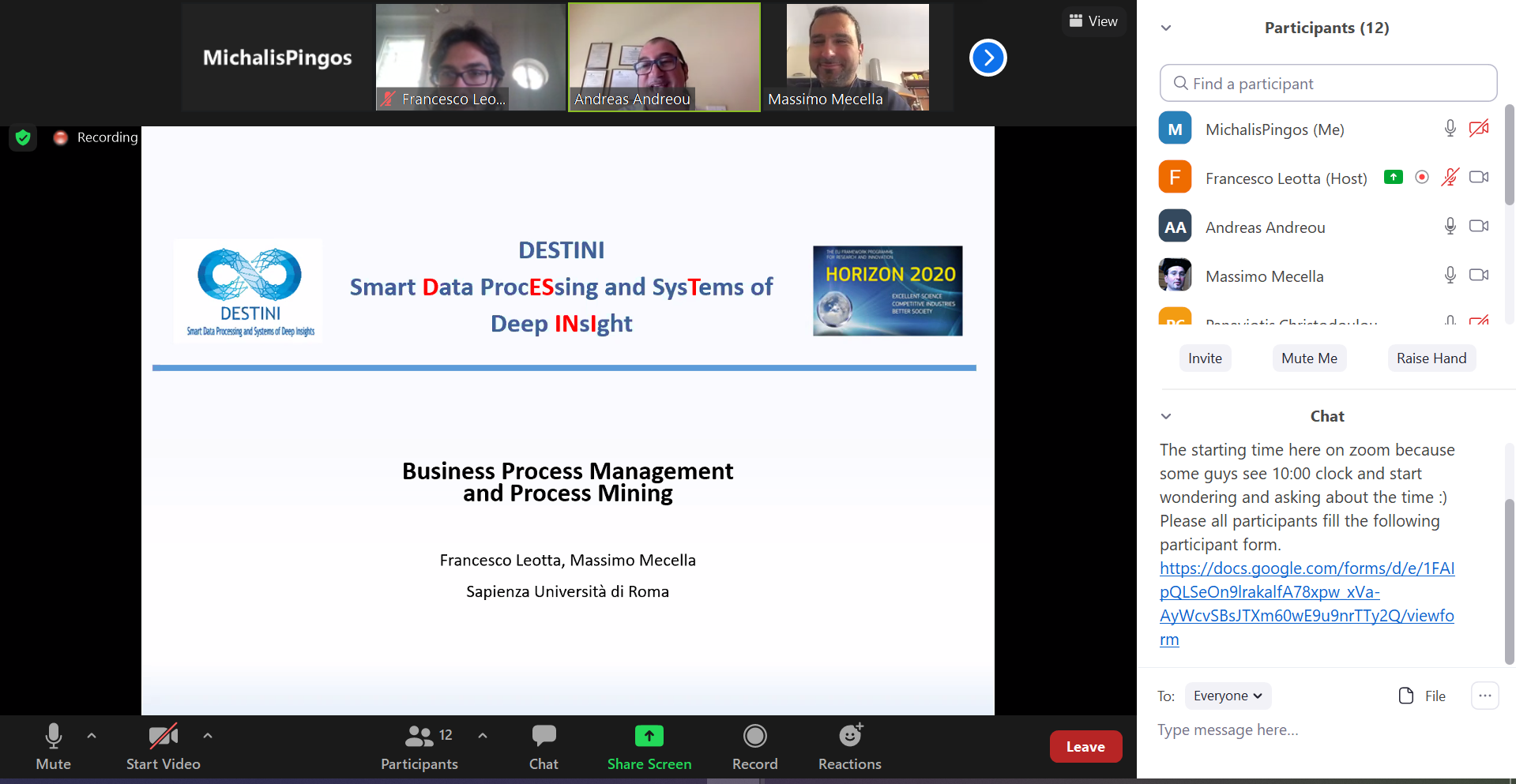Viewport: 1516px width, 784px height.
Task: Open the Chat bubble icon in toolbar
Action: [x=544, y=737]
